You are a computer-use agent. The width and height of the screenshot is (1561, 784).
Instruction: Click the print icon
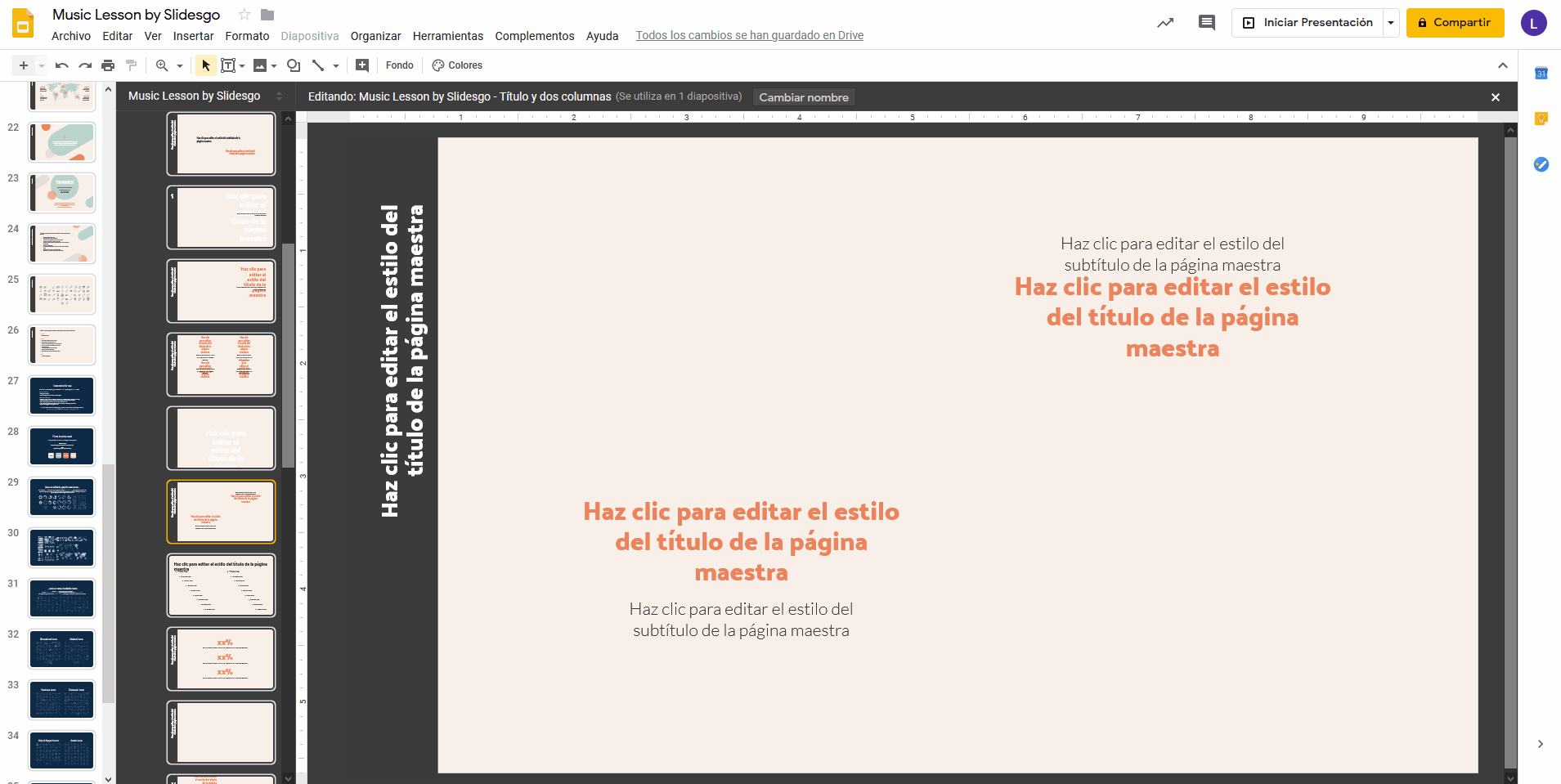108,65
